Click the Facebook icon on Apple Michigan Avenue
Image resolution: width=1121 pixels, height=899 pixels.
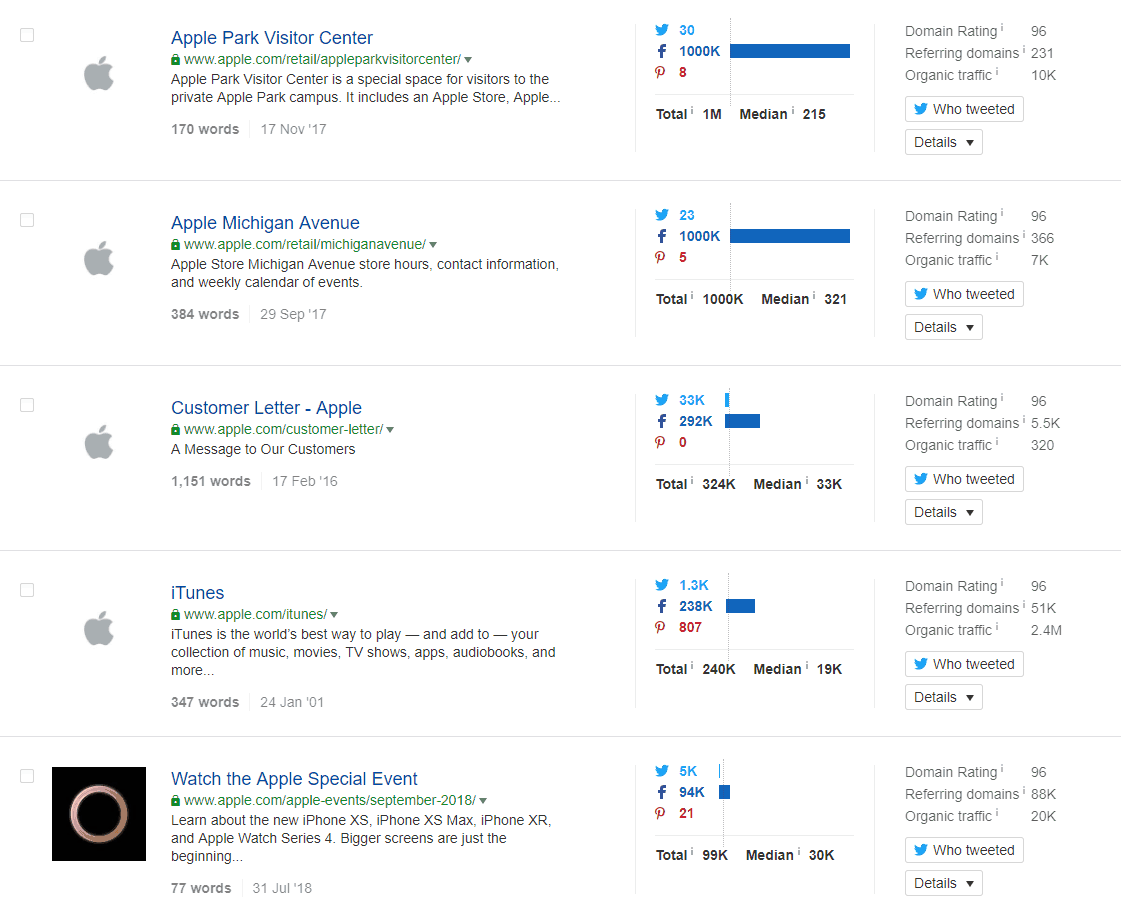(661, 236)
